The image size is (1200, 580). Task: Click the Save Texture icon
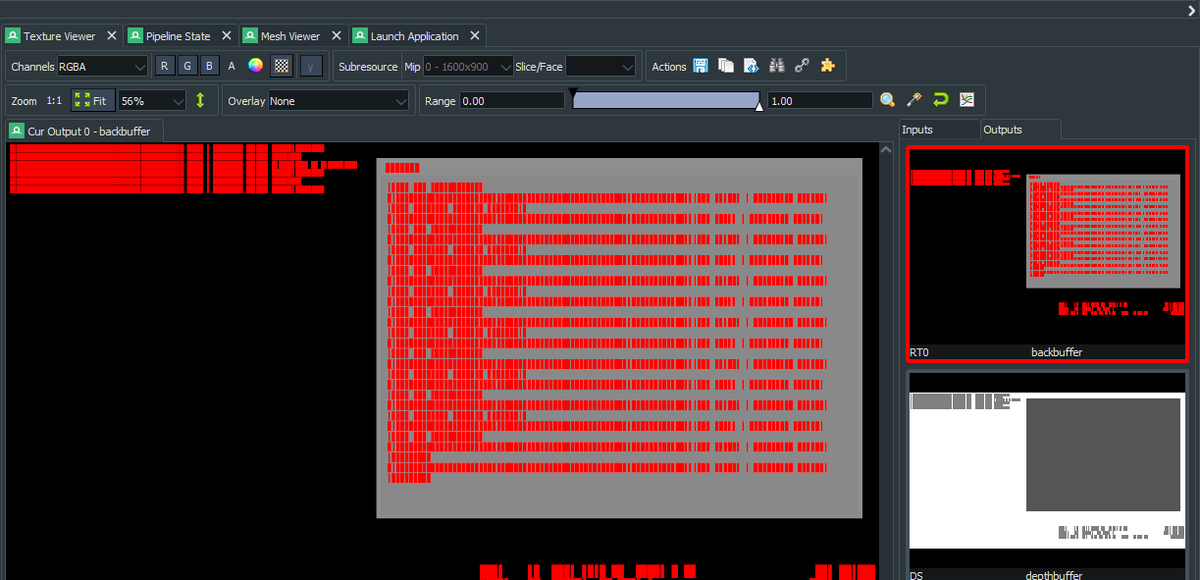point(700,66)
